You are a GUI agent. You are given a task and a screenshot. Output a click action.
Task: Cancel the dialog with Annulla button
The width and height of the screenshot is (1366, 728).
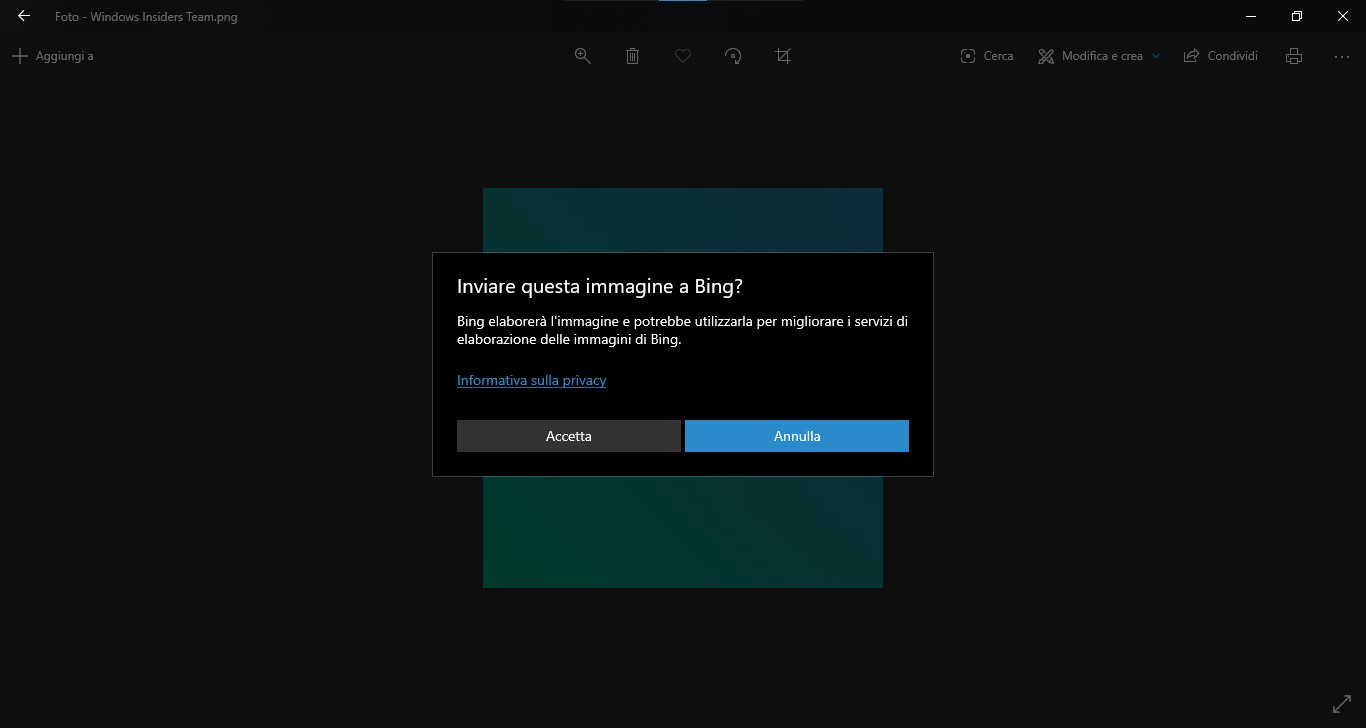pyautogui.click(x=797, y=436)
